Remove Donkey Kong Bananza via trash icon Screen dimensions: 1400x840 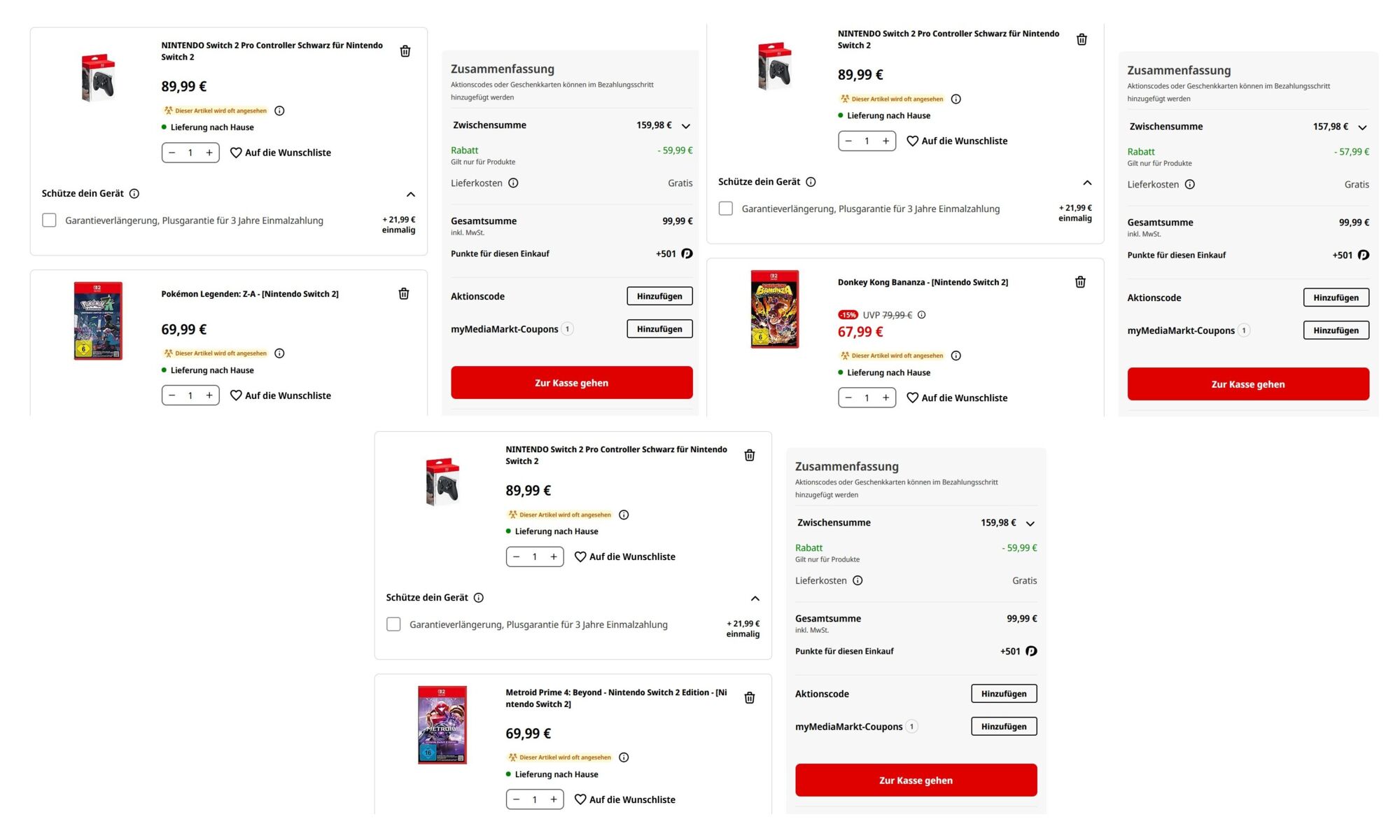pyautogui.click(x=1080, y=282)
